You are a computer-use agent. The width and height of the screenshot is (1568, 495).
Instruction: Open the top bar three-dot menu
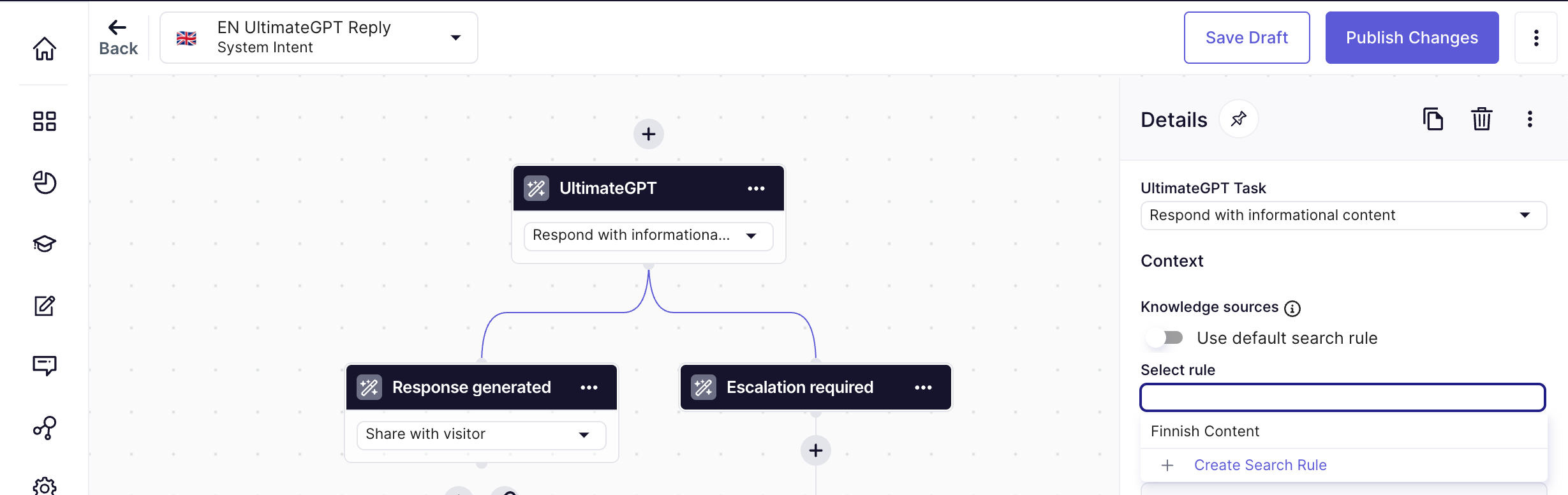[1536, 38]
